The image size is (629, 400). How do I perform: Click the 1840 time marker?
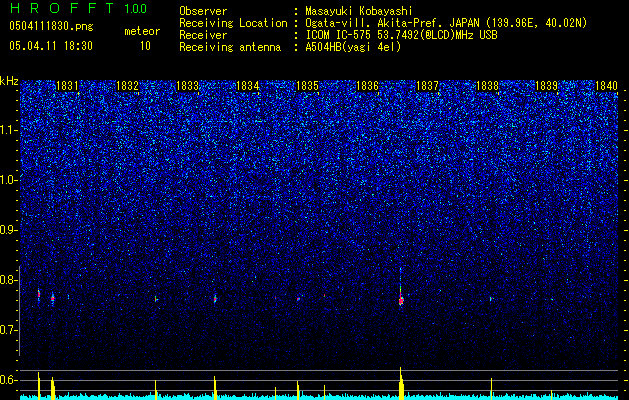[607, 86]
